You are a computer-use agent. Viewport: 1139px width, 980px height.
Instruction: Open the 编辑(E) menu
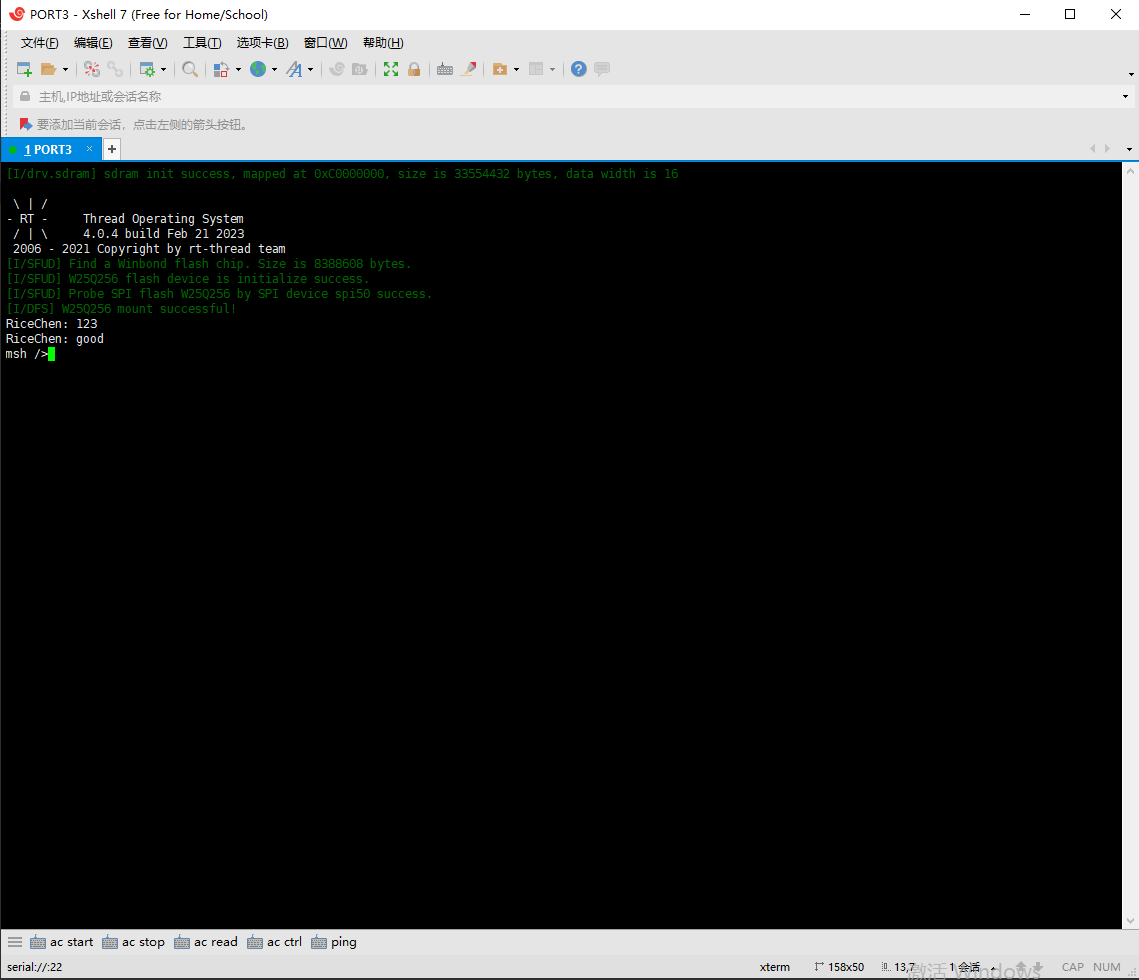(93, 43)
